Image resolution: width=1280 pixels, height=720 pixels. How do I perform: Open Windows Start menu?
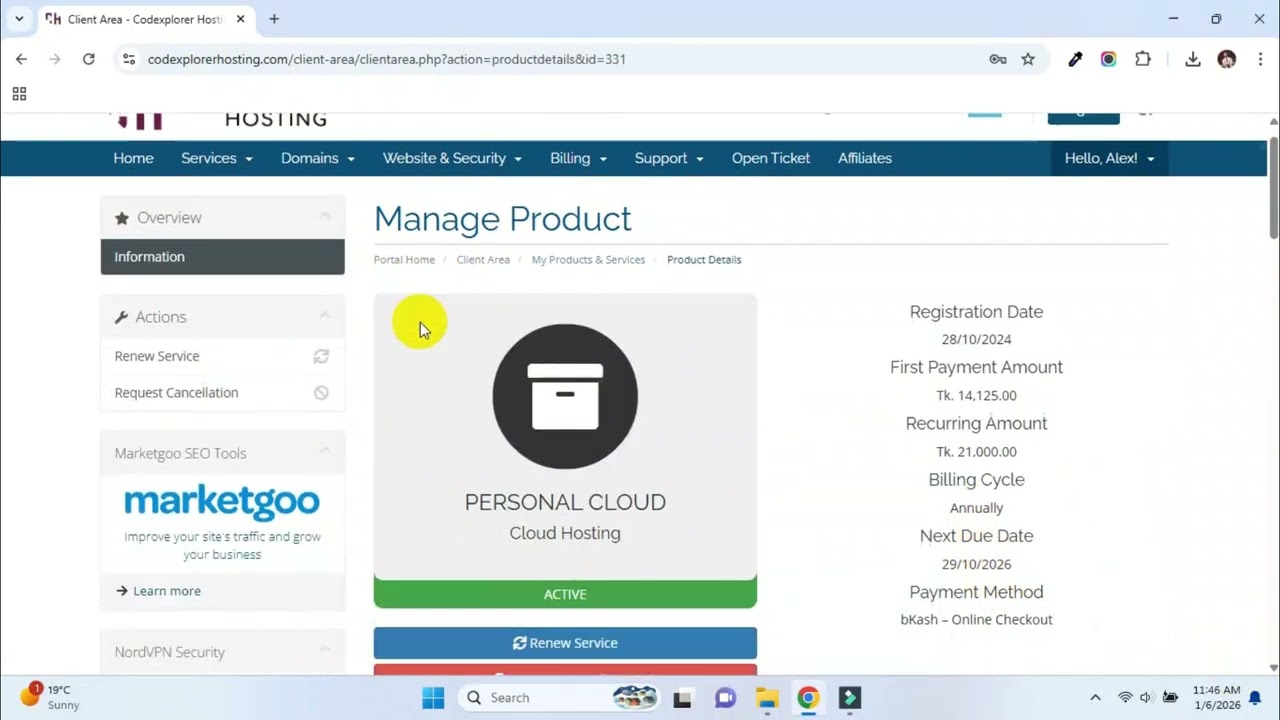[433, 698]
